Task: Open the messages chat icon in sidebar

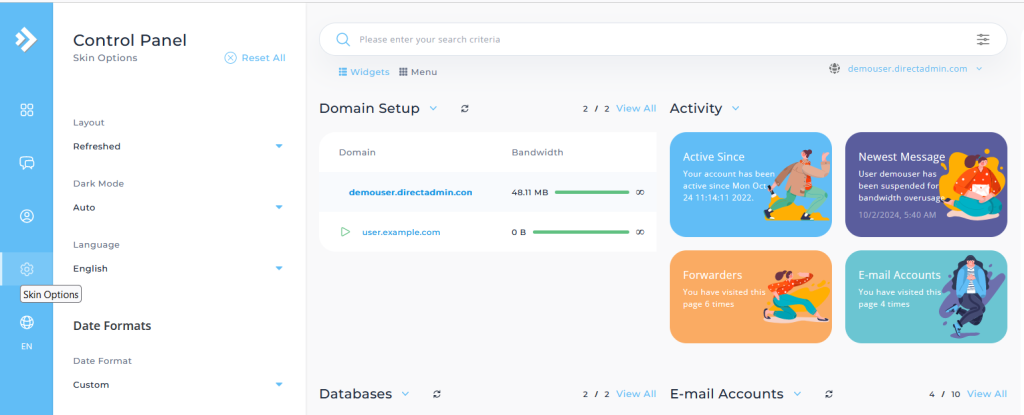Action: coord(27,163)
